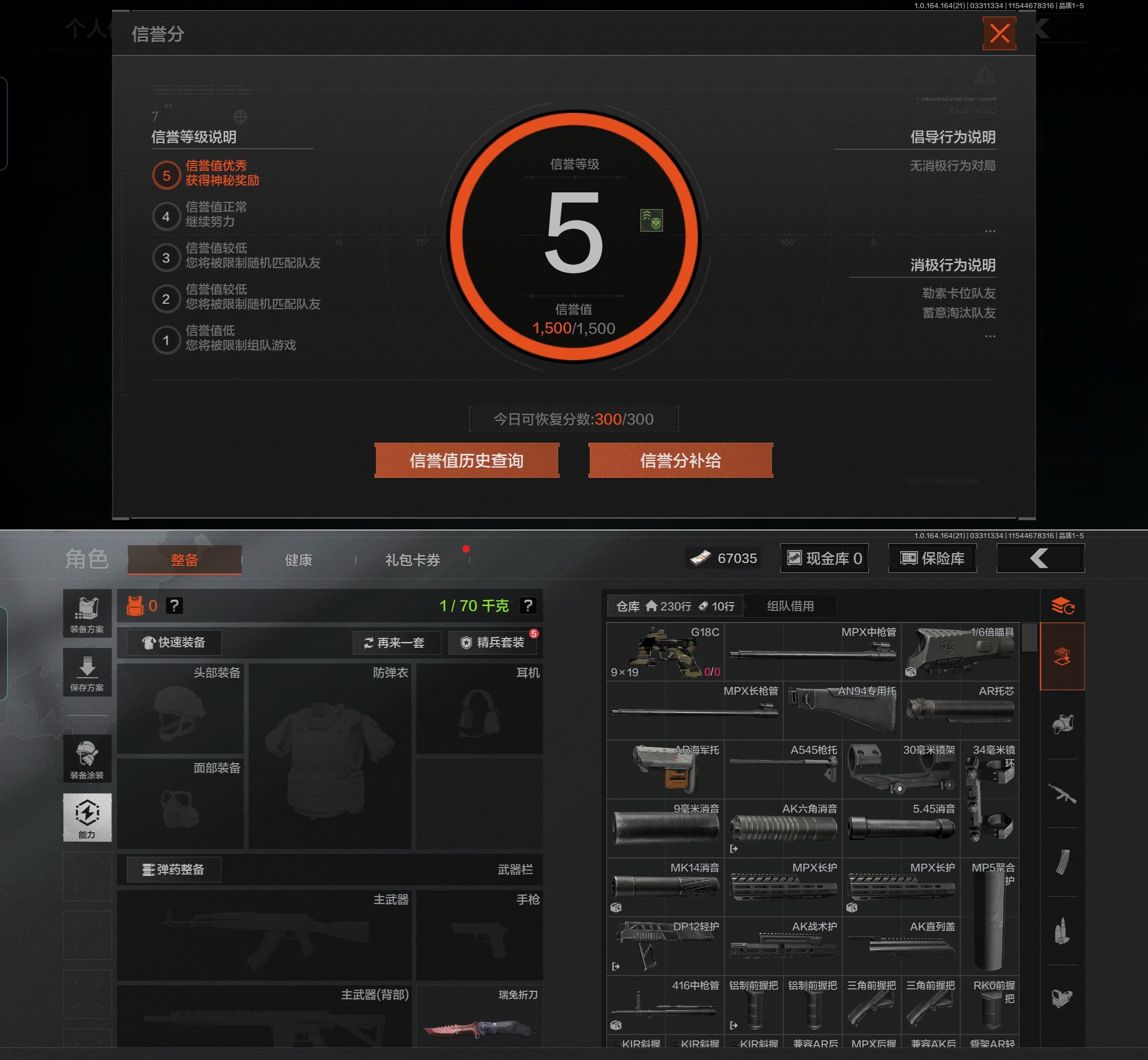Switch to 组队借用 team borrow tab
1148x1060 pixels.
790,606
